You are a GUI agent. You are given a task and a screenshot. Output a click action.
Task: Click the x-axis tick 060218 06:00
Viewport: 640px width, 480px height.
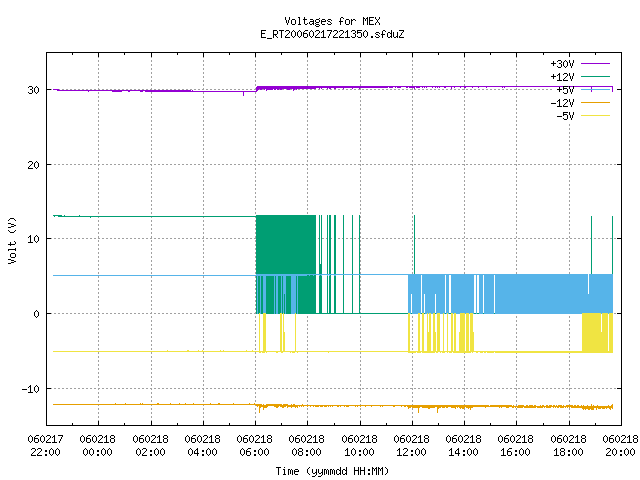click(255, 446)
